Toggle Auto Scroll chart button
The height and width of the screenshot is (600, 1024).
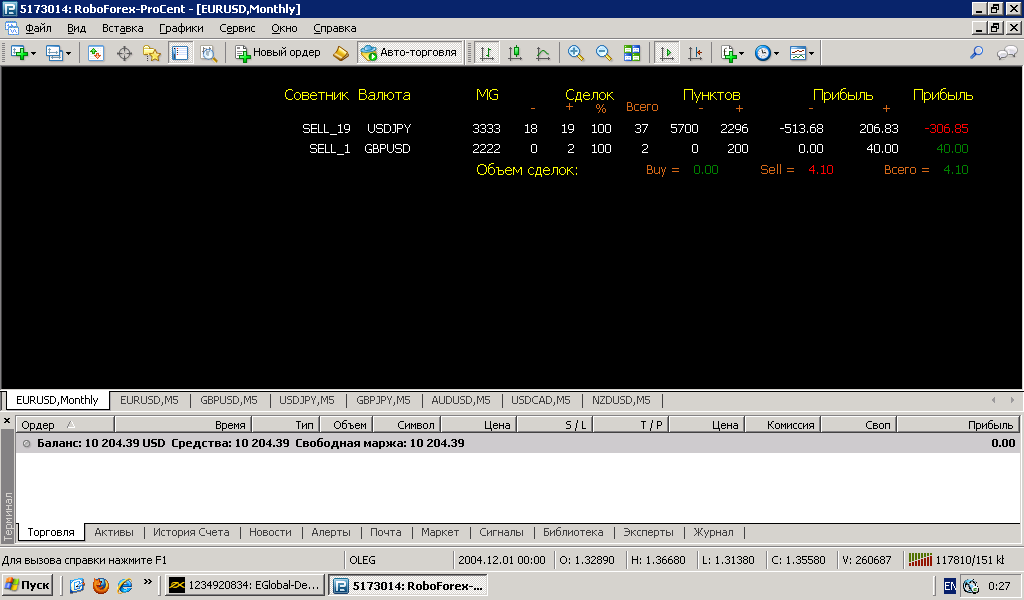tap(667, 53)
